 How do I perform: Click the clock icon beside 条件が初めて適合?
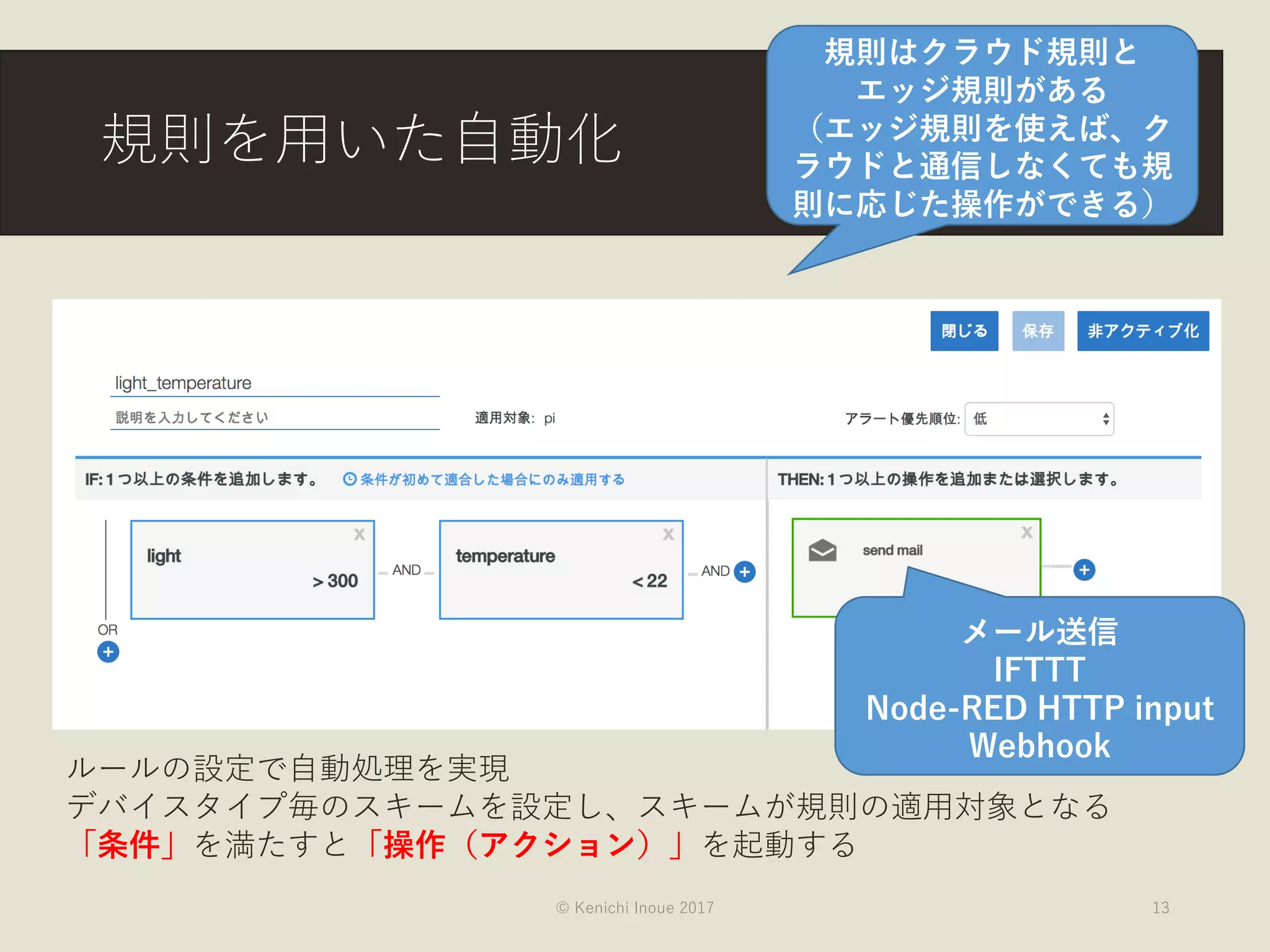tap(350, 479)
